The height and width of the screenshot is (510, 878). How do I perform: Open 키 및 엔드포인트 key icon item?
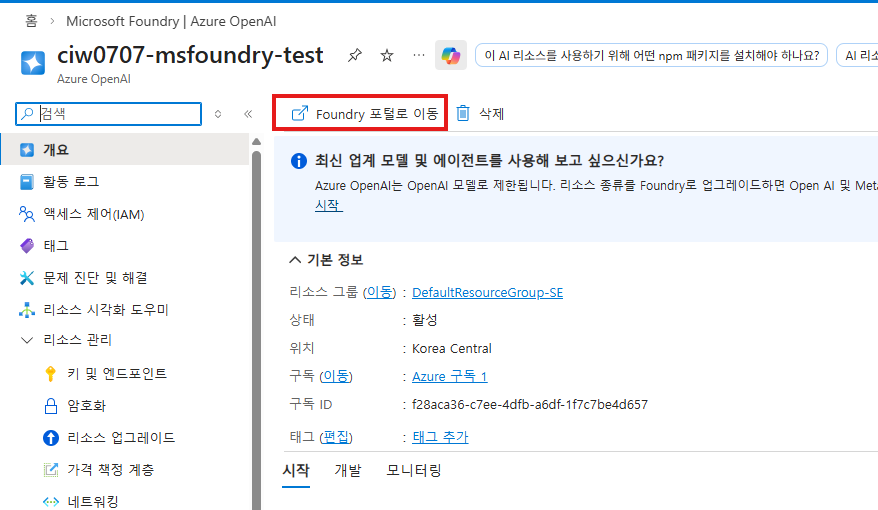coord(50,374)
